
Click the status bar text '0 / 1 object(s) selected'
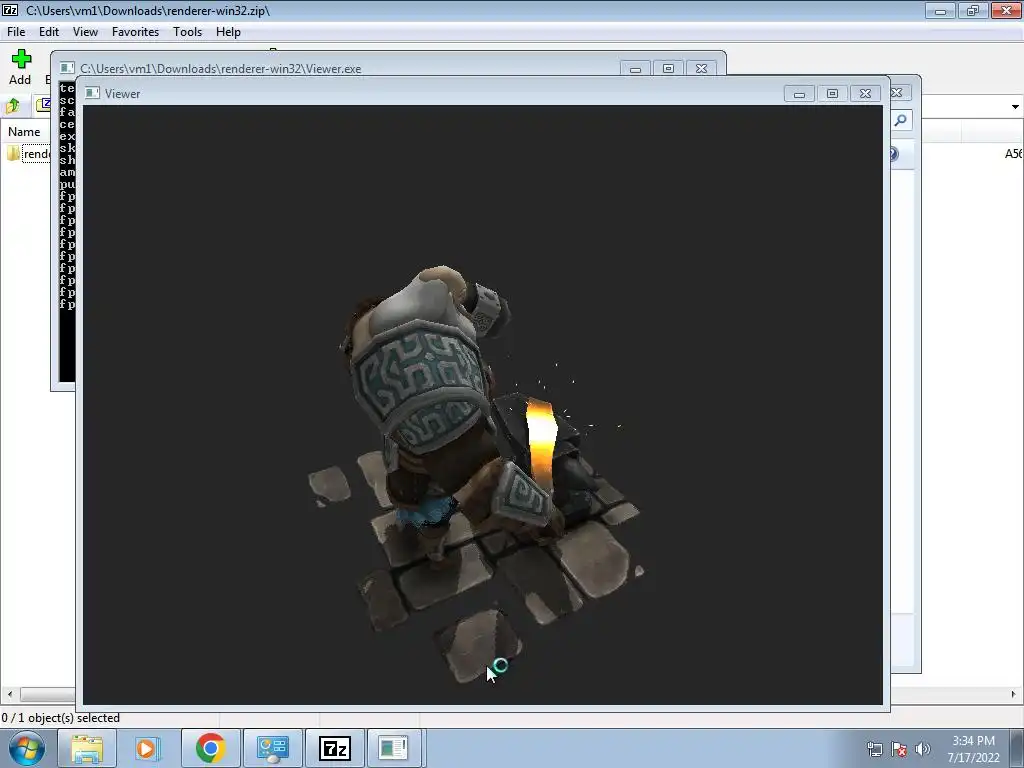click(61, 718)
